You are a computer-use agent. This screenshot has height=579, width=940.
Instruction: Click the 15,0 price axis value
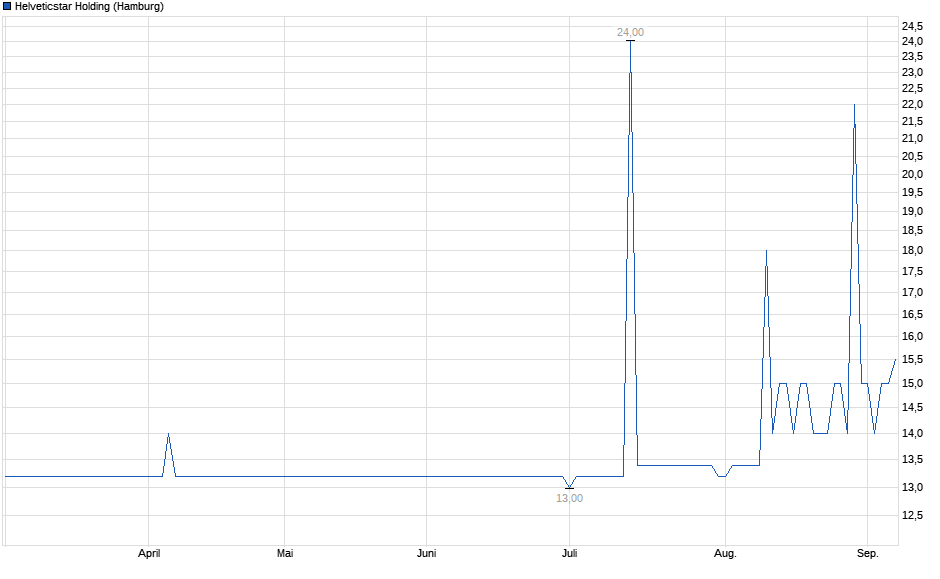tap(912, 384)
